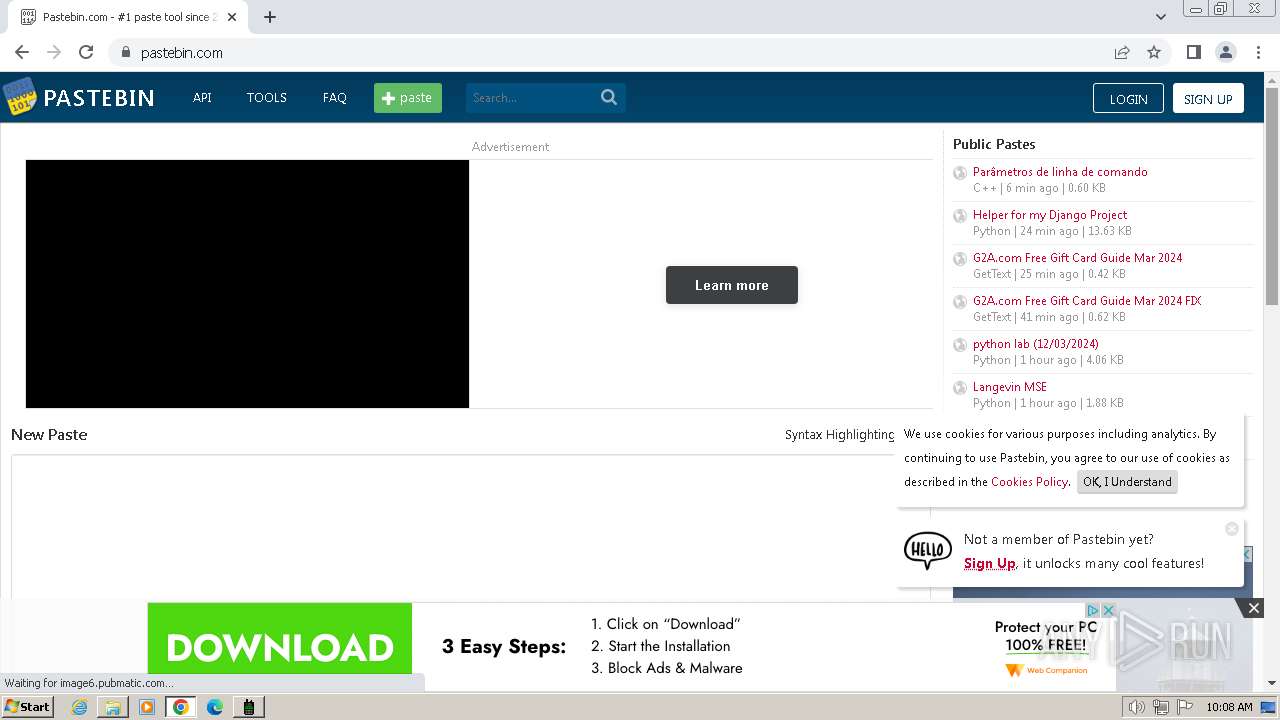Open G2A.com Free Gift Card Guide Mar 2024

point(1077,258)
